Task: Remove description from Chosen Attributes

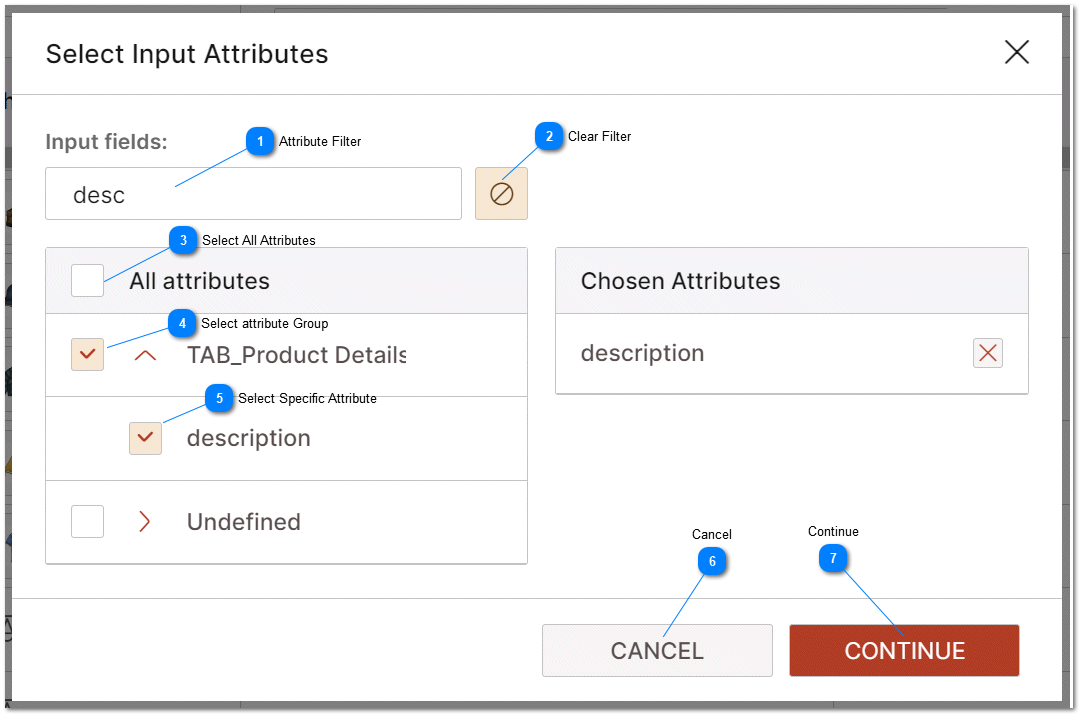Action: (x=987, y=353)
